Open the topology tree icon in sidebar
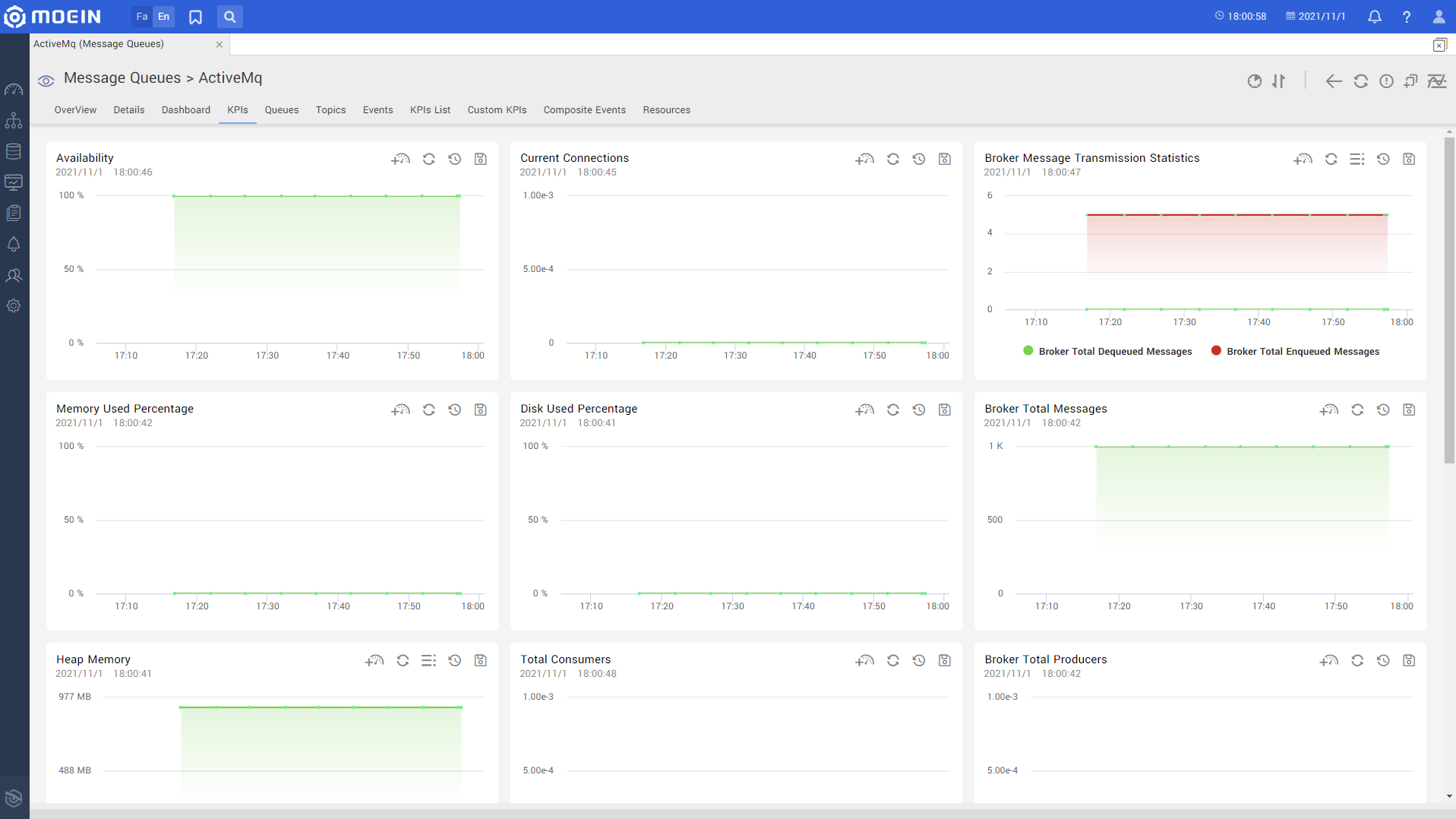Screen dimensions: 1456x819 coord(14,120)
